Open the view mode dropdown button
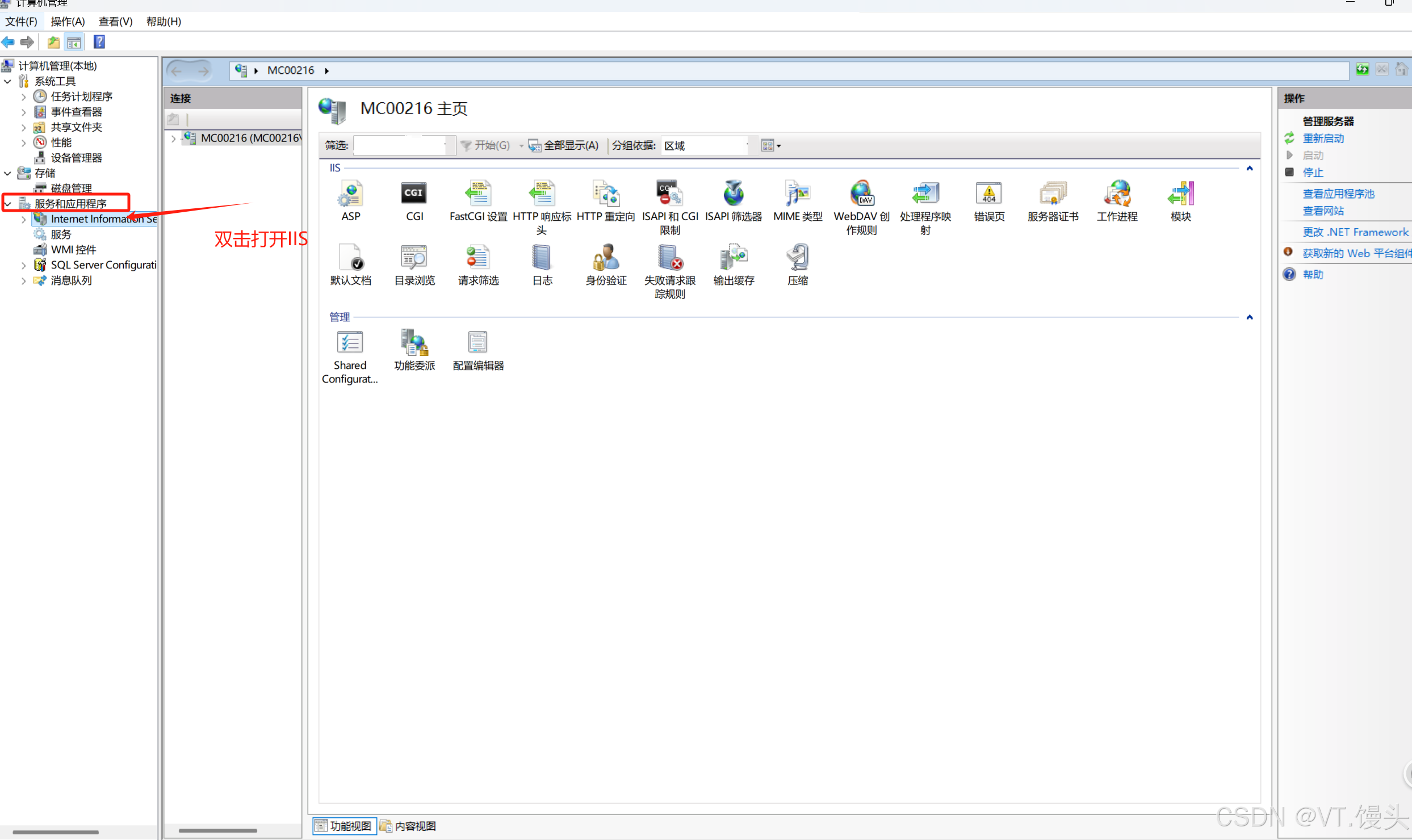The image size is (1412, 840). coord(771,146)
